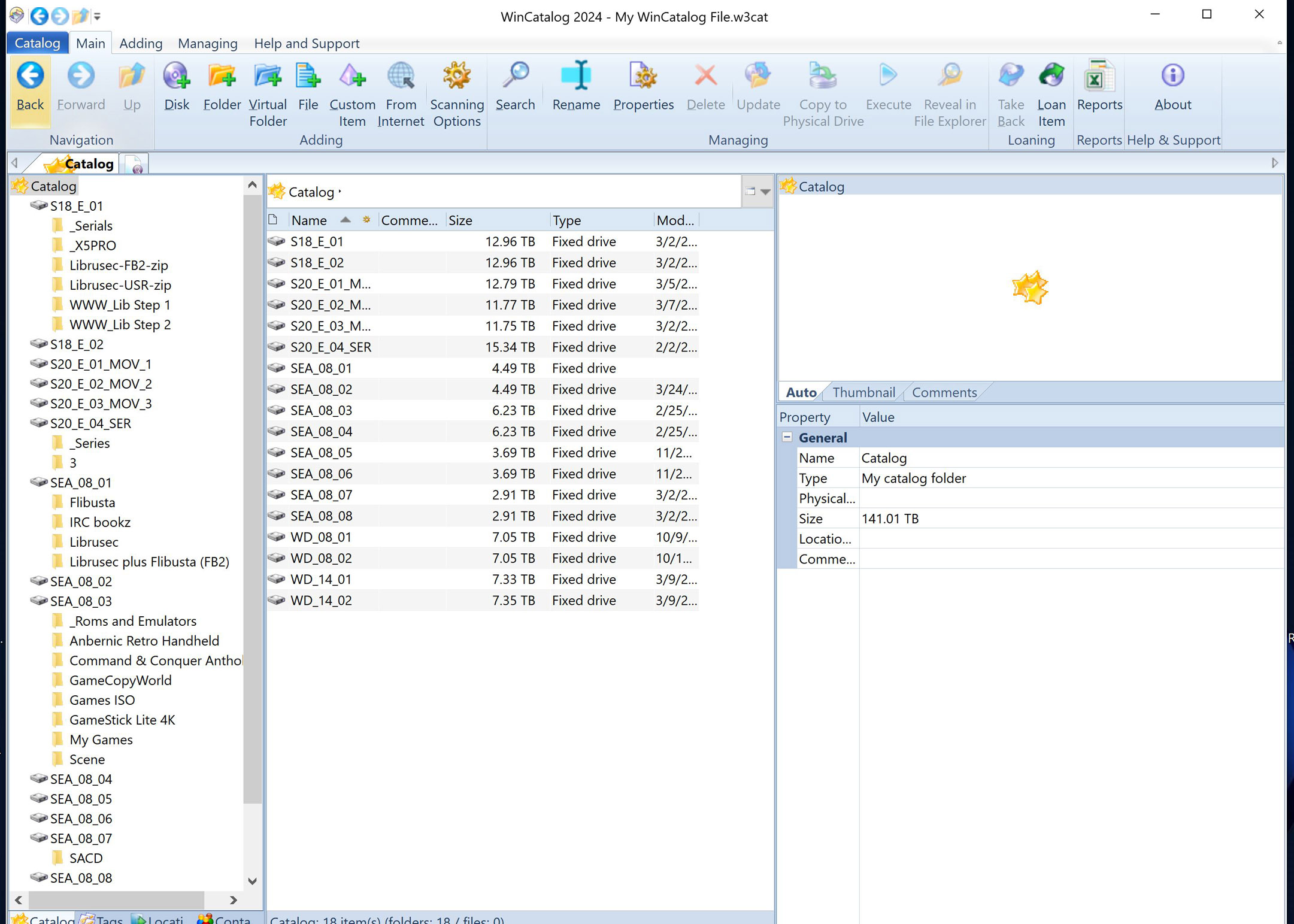Select the WD_14_02 drive row

483,601
